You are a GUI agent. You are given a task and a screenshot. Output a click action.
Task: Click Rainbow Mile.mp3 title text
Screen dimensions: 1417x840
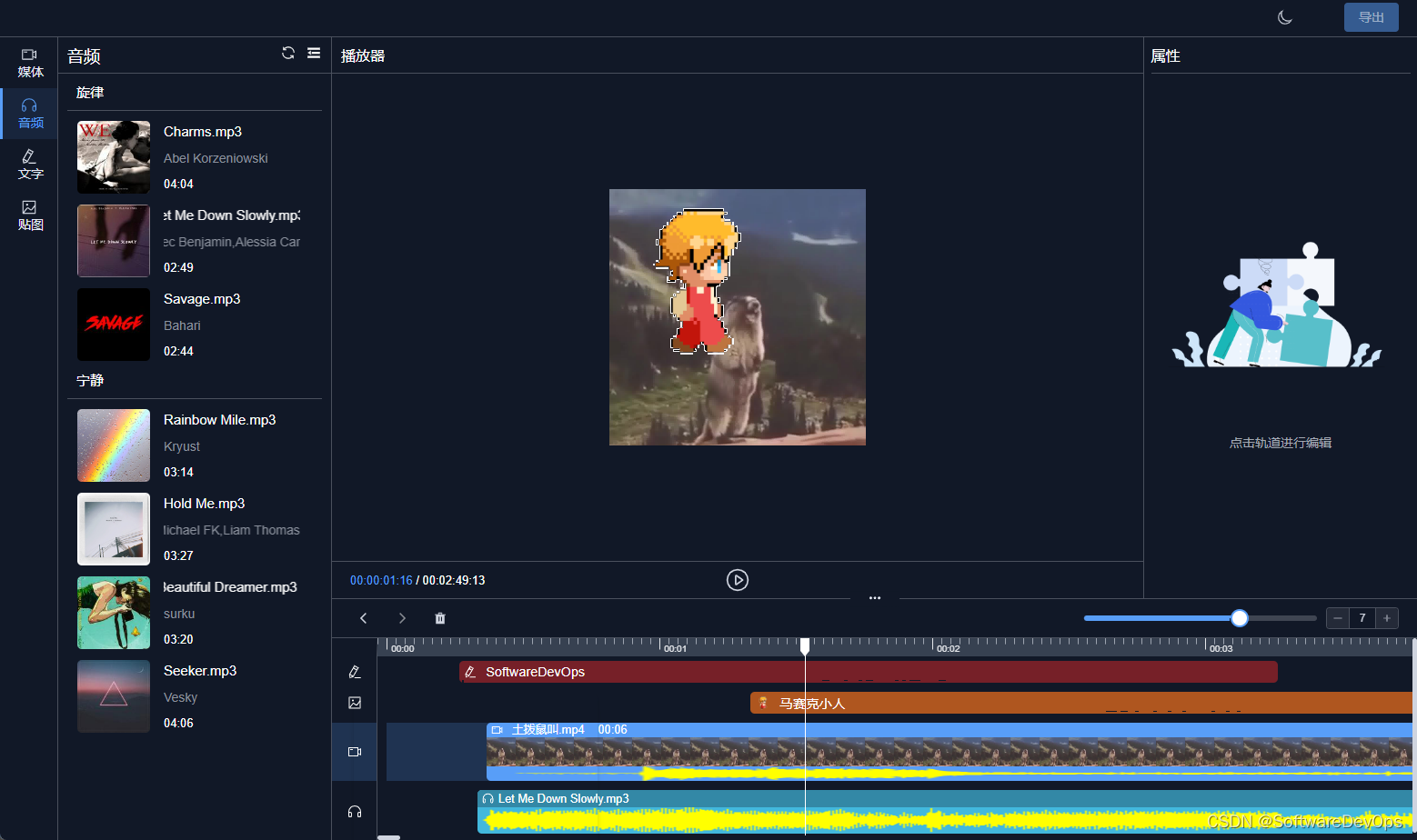point(219,420)
